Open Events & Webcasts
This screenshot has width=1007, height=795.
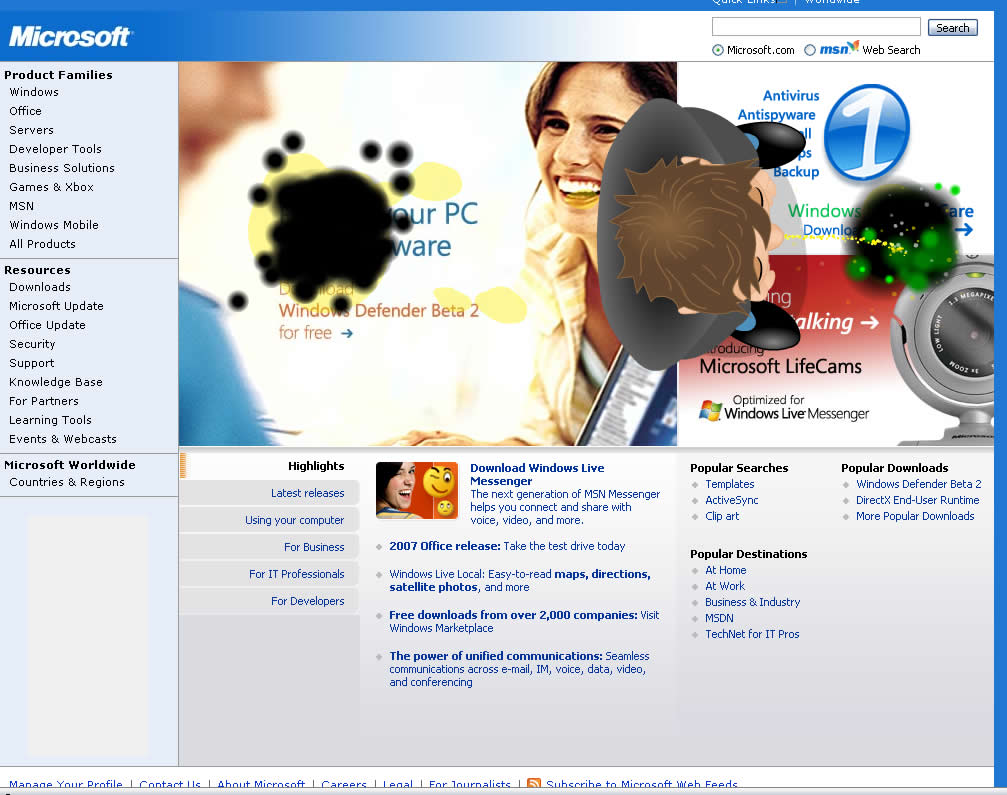(63, 439)
